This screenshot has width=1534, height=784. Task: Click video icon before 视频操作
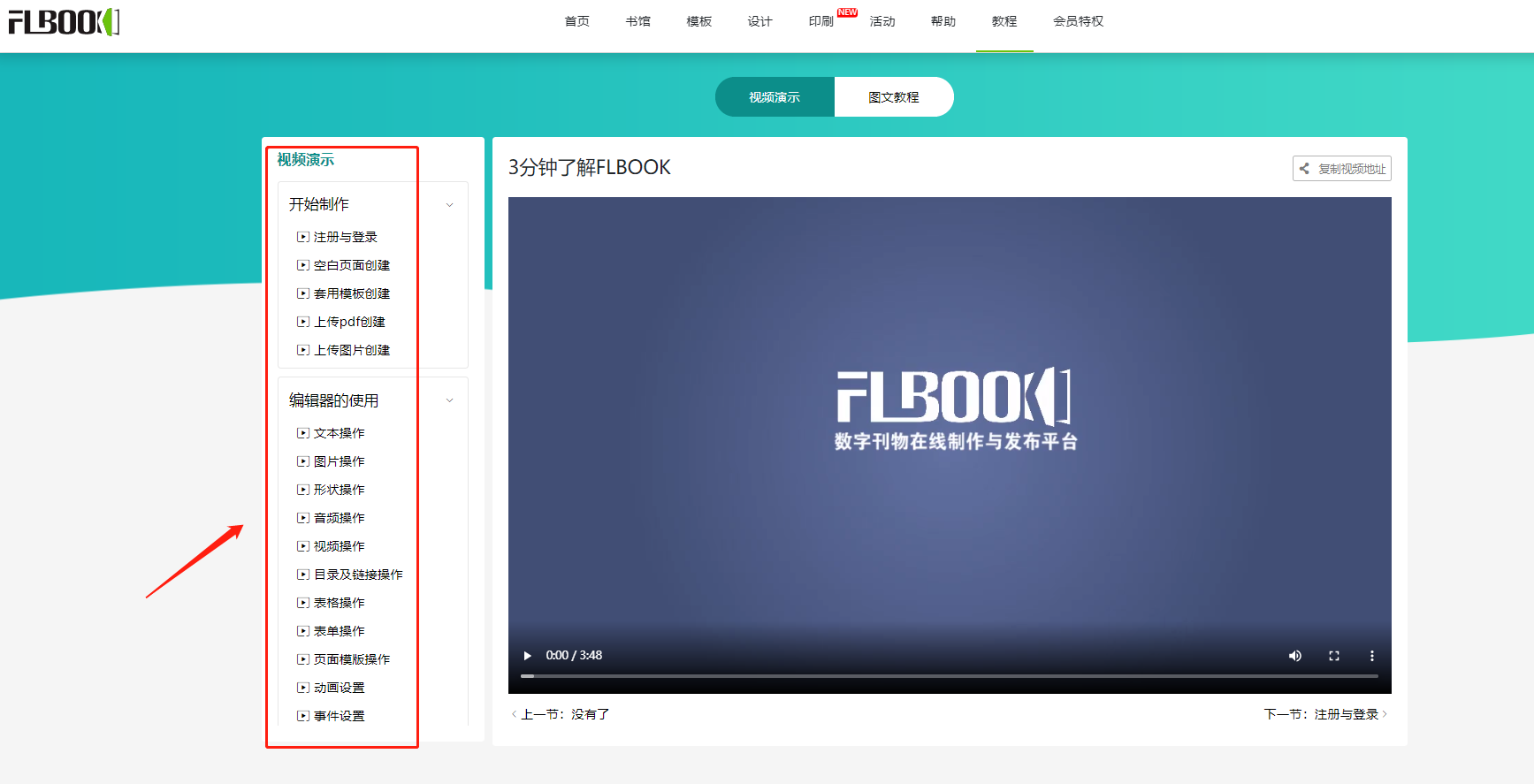click(x=303, y=546)
